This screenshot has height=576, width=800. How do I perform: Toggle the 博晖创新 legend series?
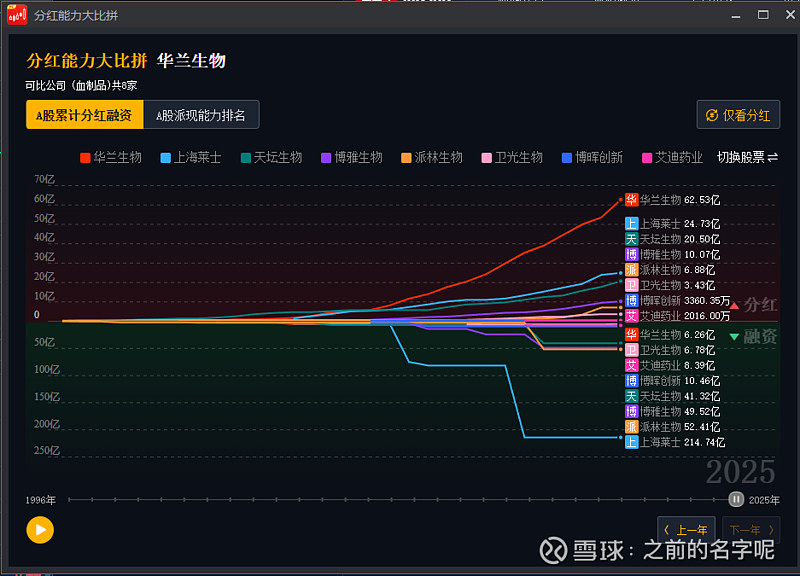pyautogui.click(x=592, y=158)
